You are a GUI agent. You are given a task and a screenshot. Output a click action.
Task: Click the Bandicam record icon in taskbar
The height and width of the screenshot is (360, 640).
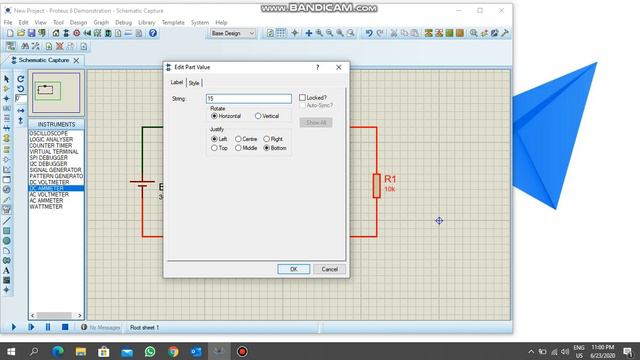point(242,351)
